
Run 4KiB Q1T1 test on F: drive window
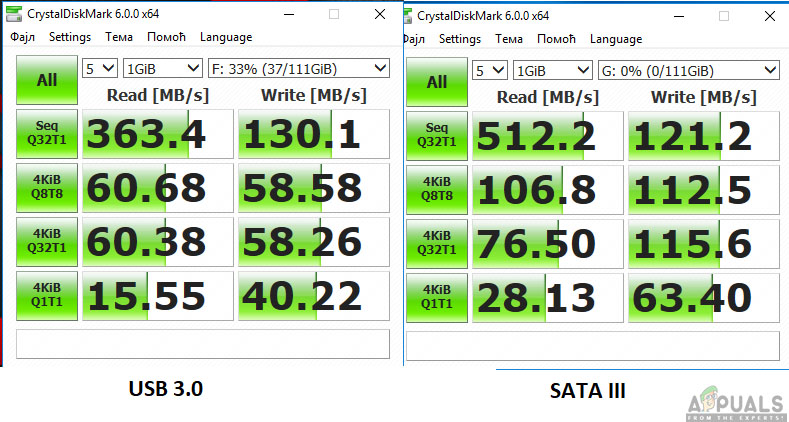(47, 296)
